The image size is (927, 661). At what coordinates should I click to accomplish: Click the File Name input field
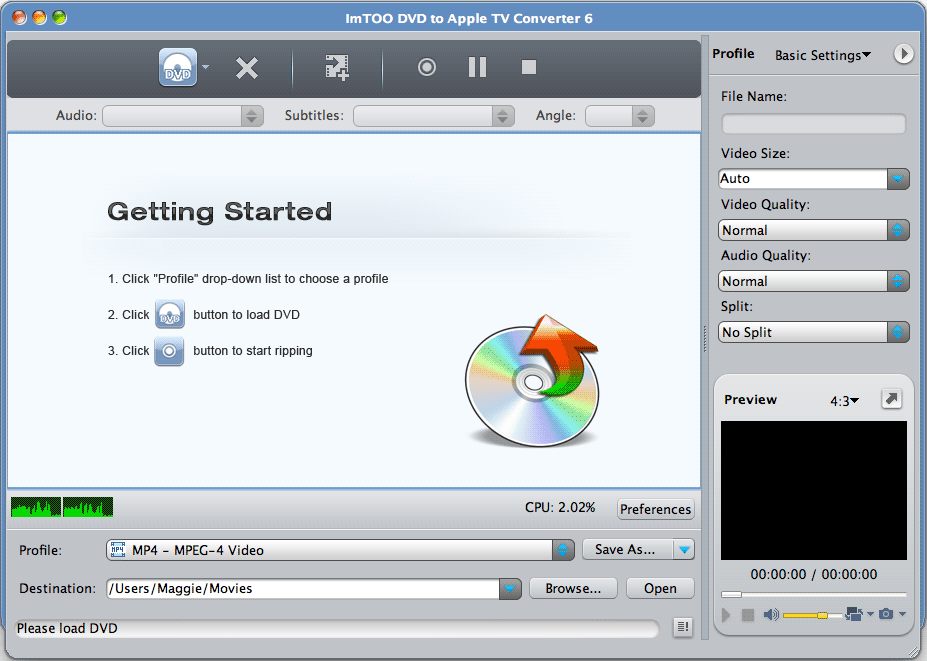[812, 123]
